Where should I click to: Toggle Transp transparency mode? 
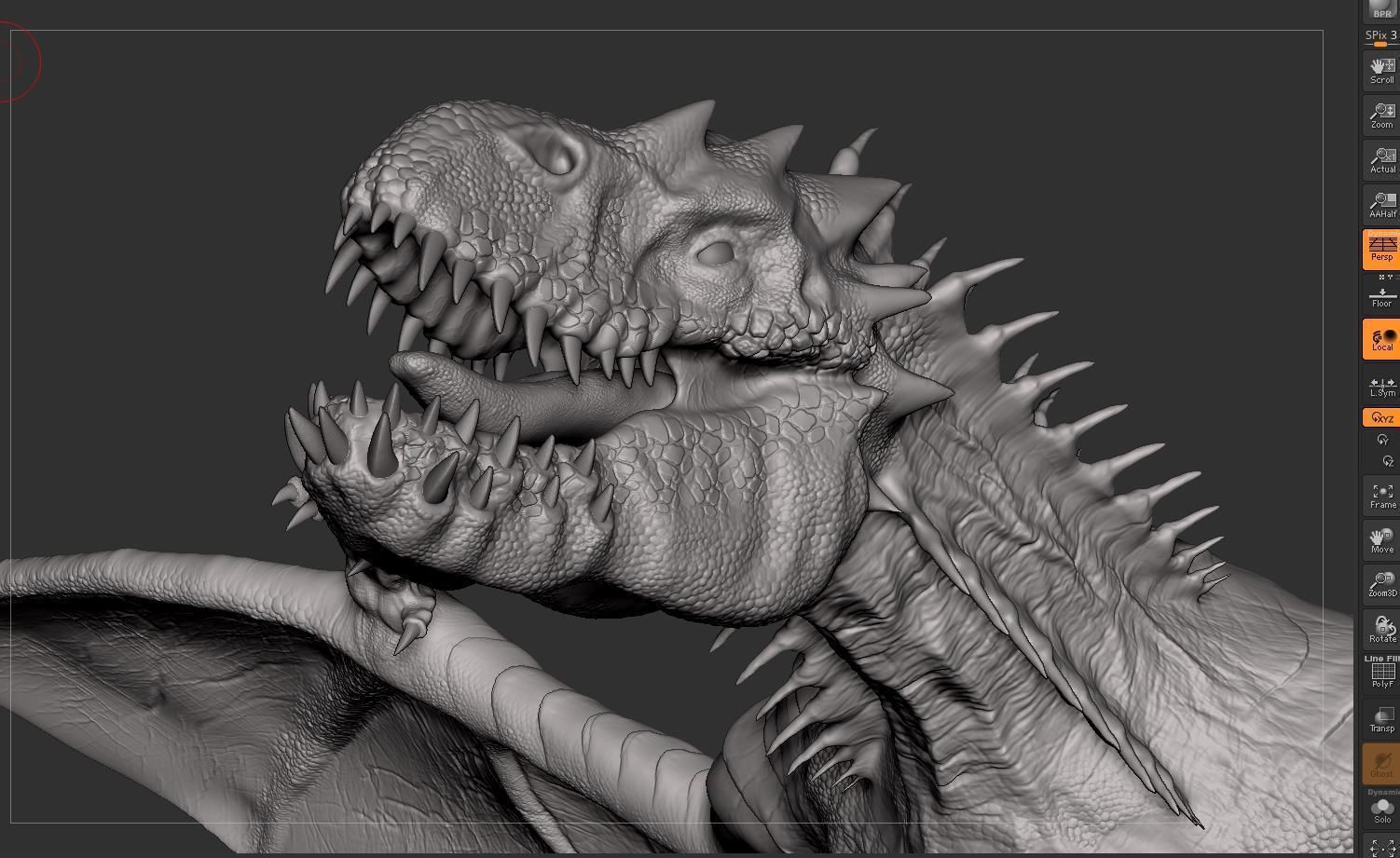[1381, 719]
